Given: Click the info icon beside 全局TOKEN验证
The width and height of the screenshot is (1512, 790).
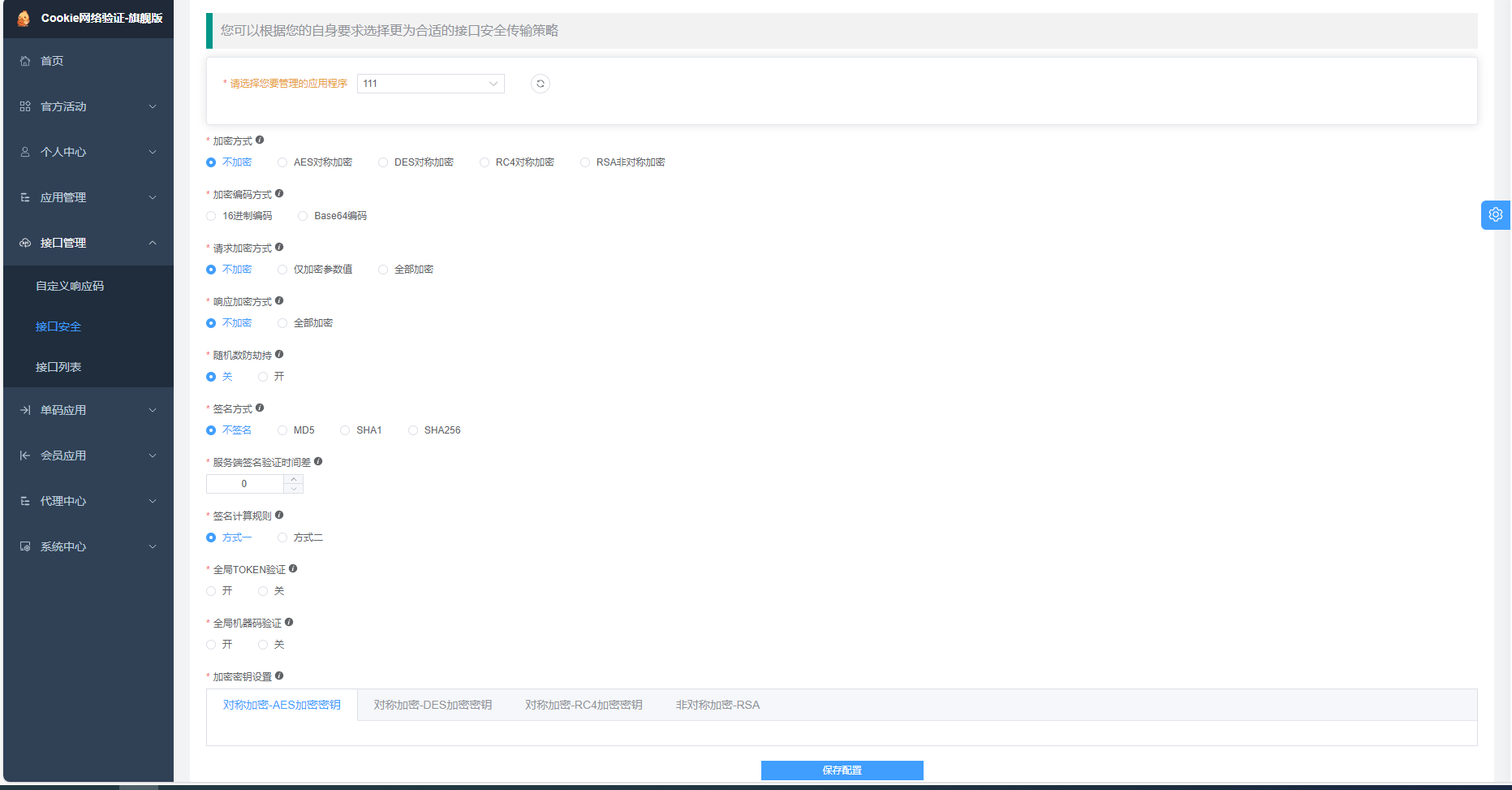Looking at the screenshot, I should point(293,568).
